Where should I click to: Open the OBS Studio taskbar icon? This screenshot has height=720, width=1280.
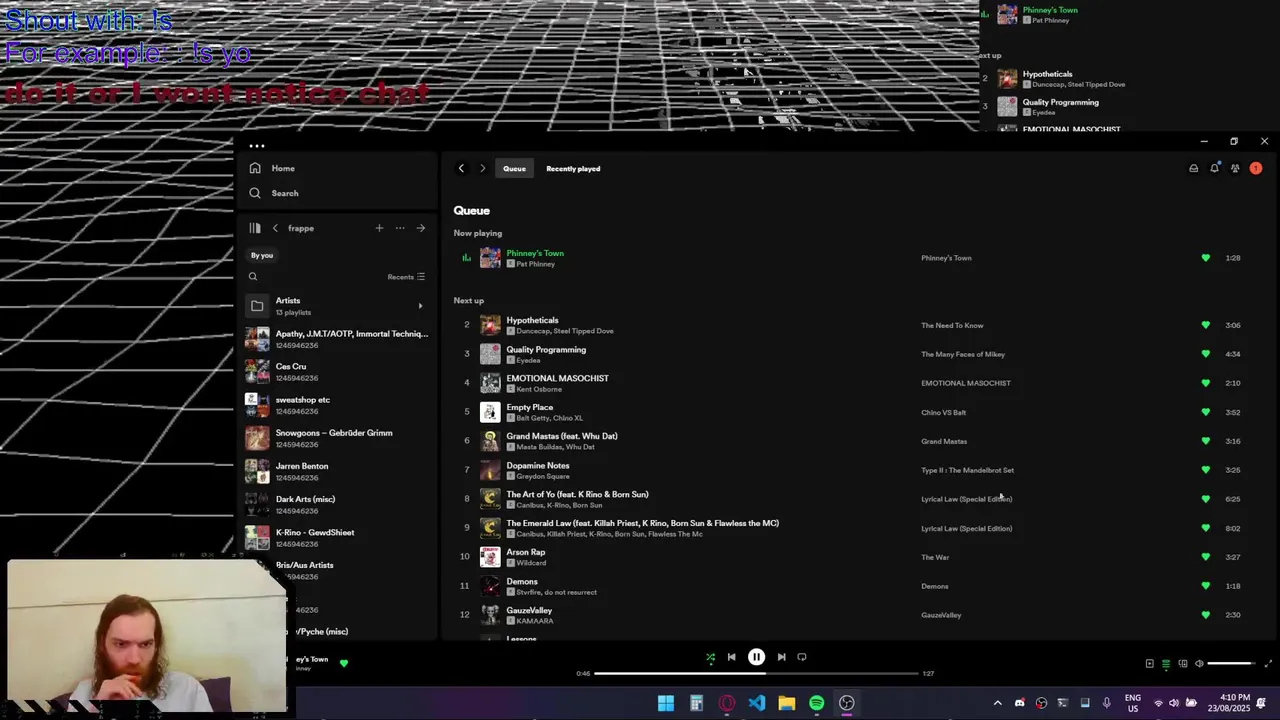click(847, 703)
